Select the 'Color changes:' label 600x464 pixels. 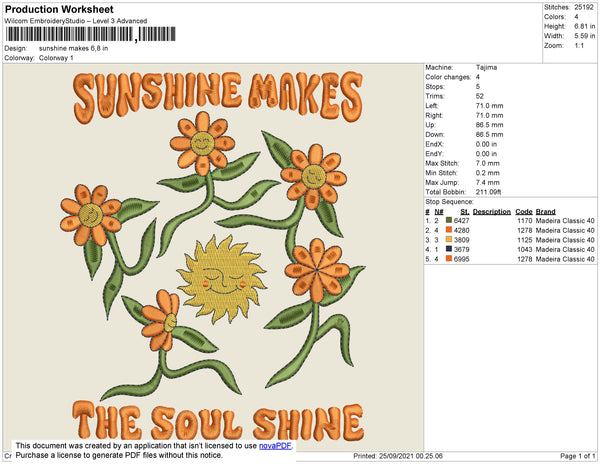[448, 77]
